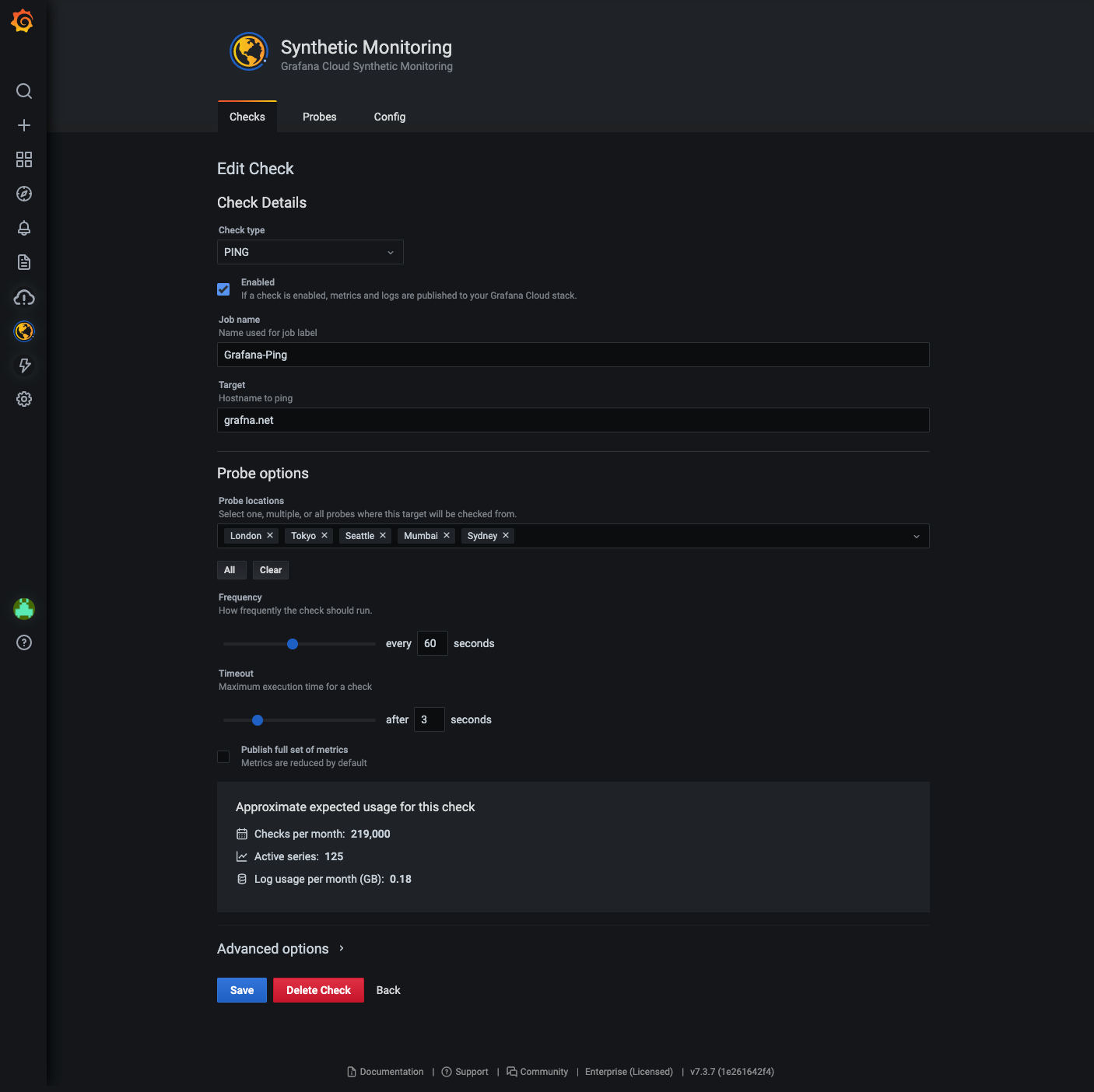
Task: Open the Grafana home logo
Action: point(23,21)
